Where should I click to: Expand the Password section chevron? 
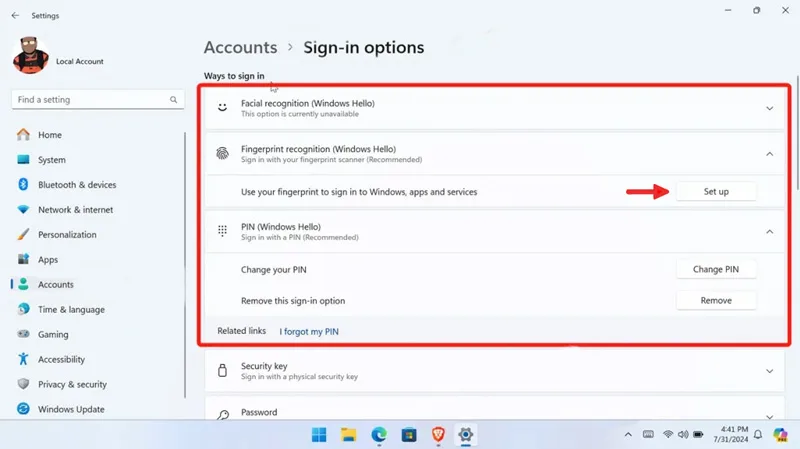[x=769, y=416]
